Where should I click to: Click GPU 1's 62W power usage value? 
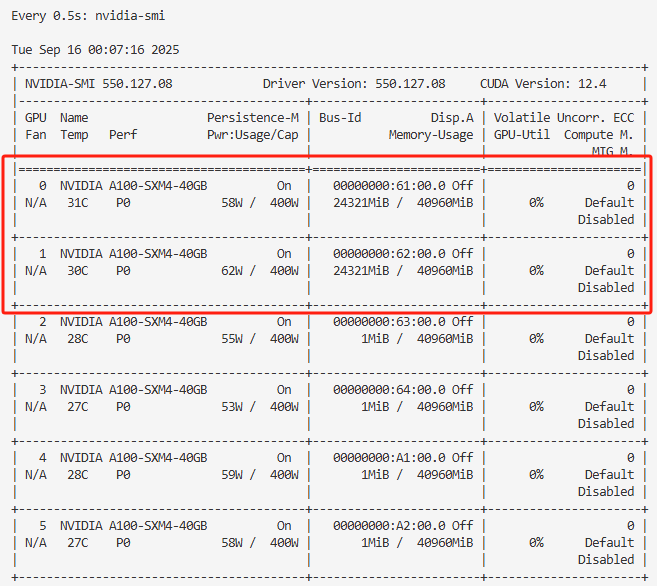(x=233, y=270)
